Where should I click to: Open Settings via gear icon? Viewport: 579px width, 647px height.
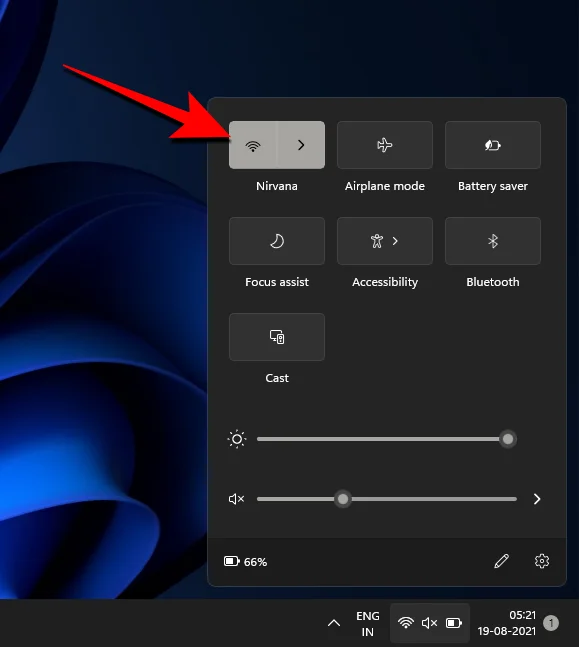541,561
